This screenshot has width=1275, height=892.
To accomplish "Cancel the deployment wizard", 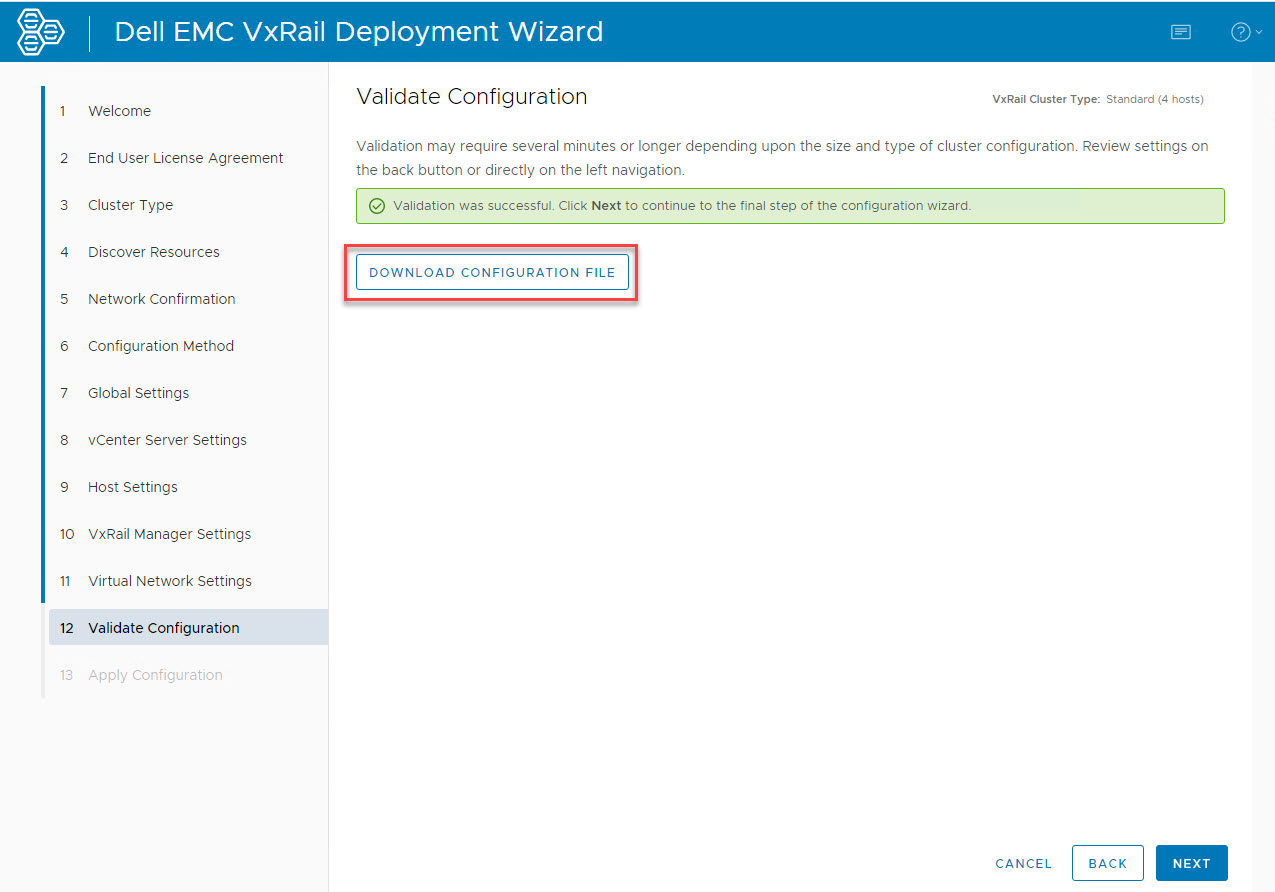I will tap(1023, 863).
